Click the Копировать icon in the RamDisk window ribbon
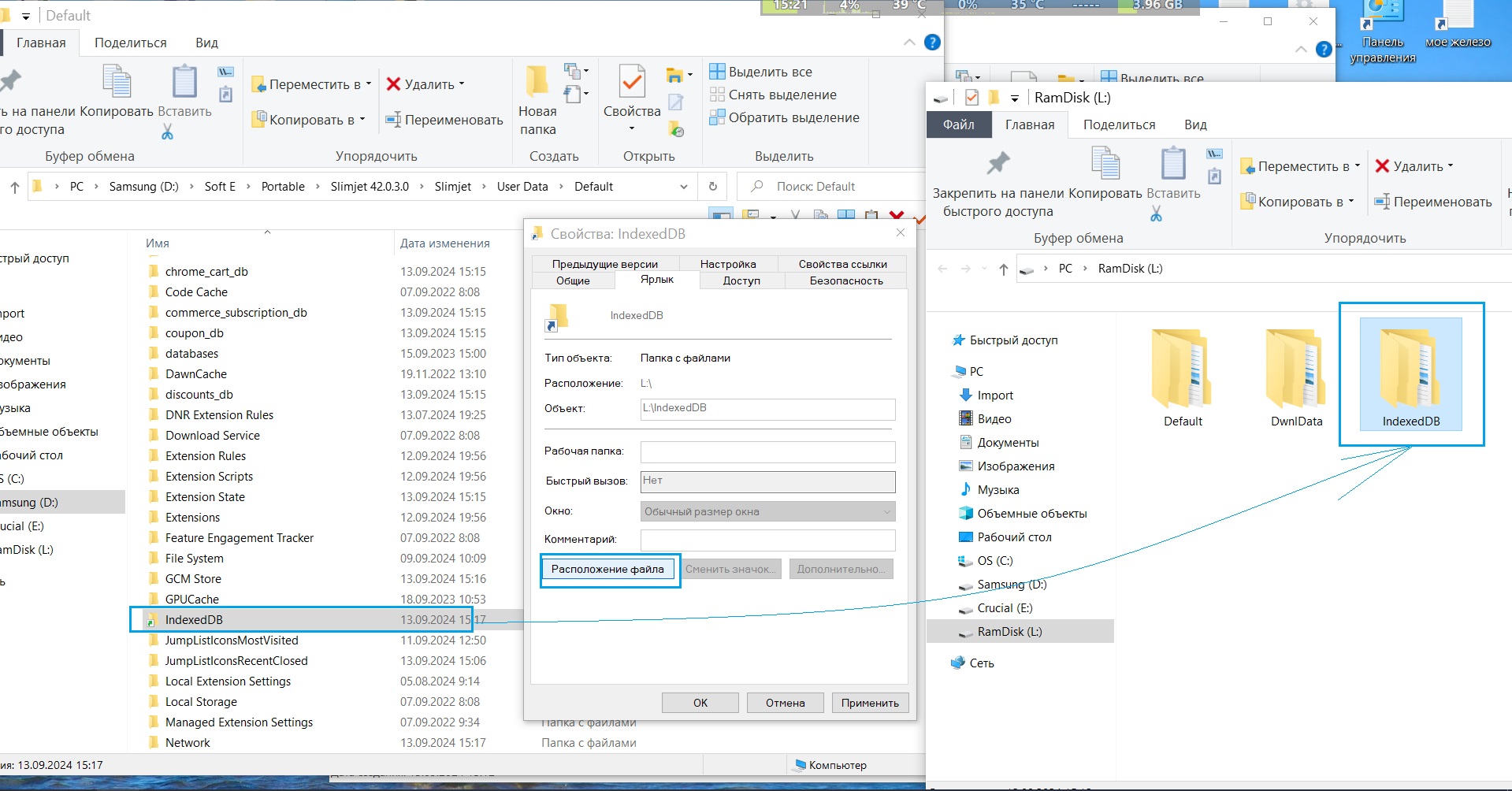1512x791 pixels. coord(1105,163)
